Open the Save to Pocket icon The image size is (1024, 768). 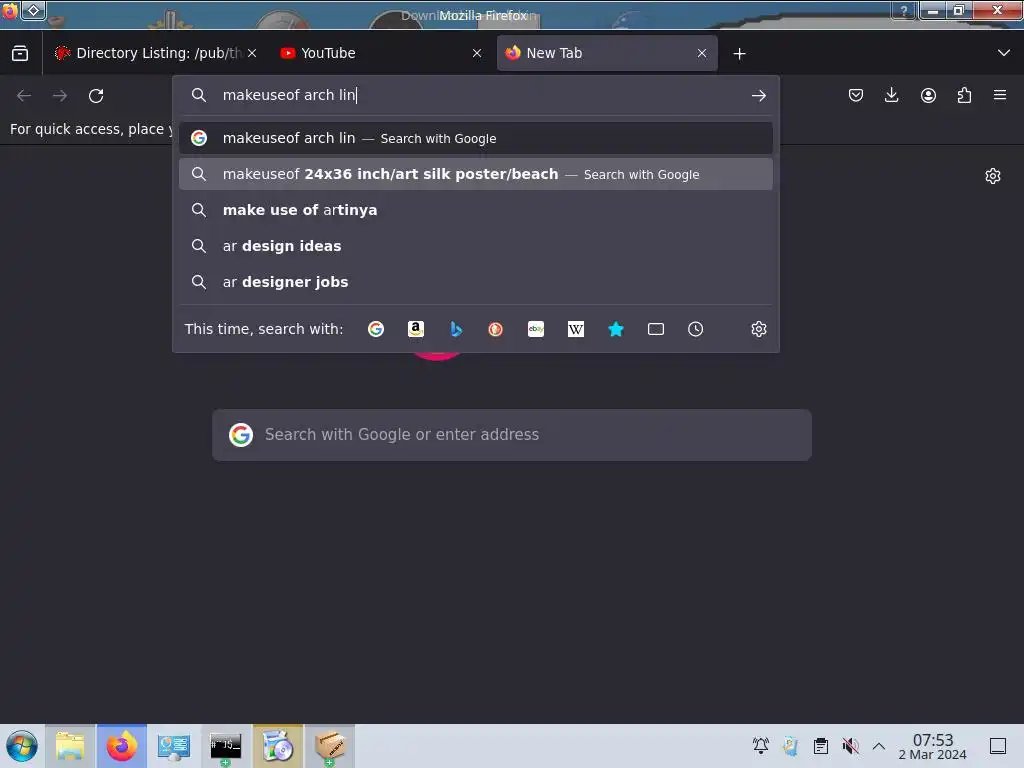856,96
